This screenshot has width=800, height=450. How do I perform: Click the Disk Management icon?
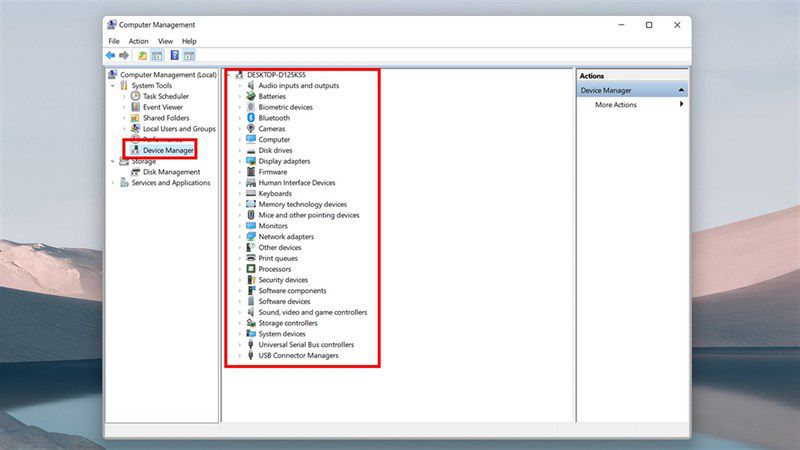point(135,172)
